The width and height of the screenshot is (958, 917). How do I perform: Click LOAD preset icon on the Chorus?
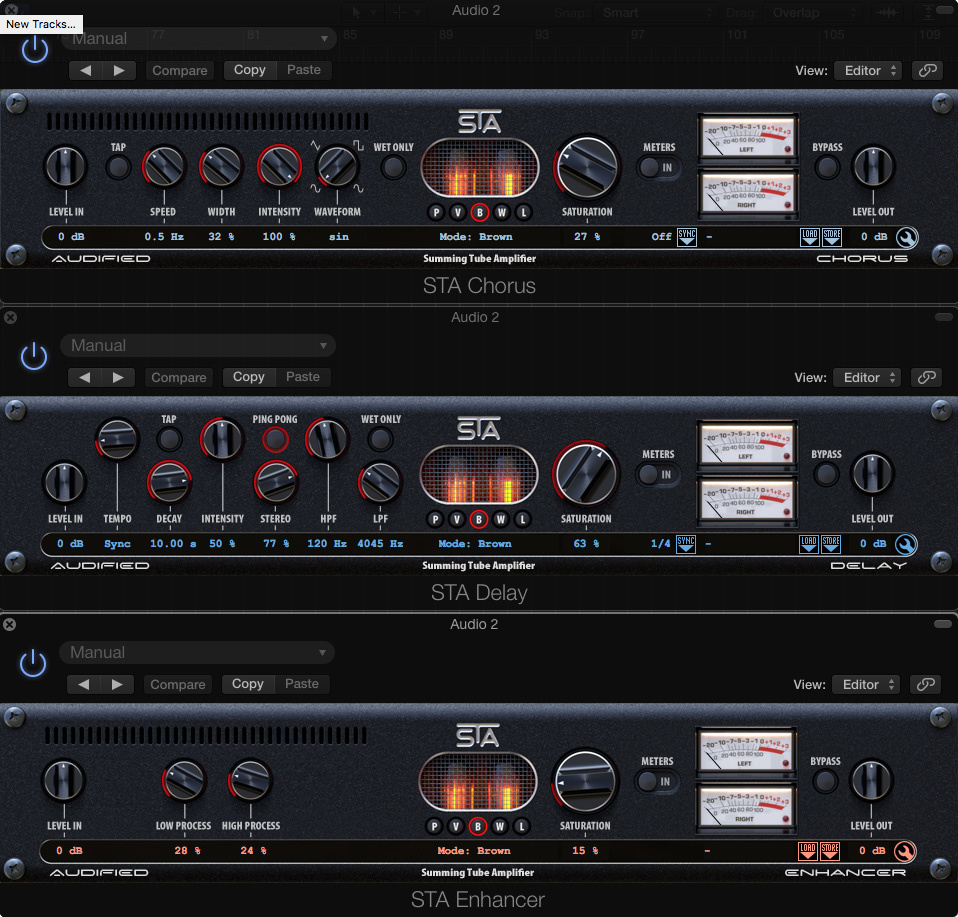tap(810, 237)
